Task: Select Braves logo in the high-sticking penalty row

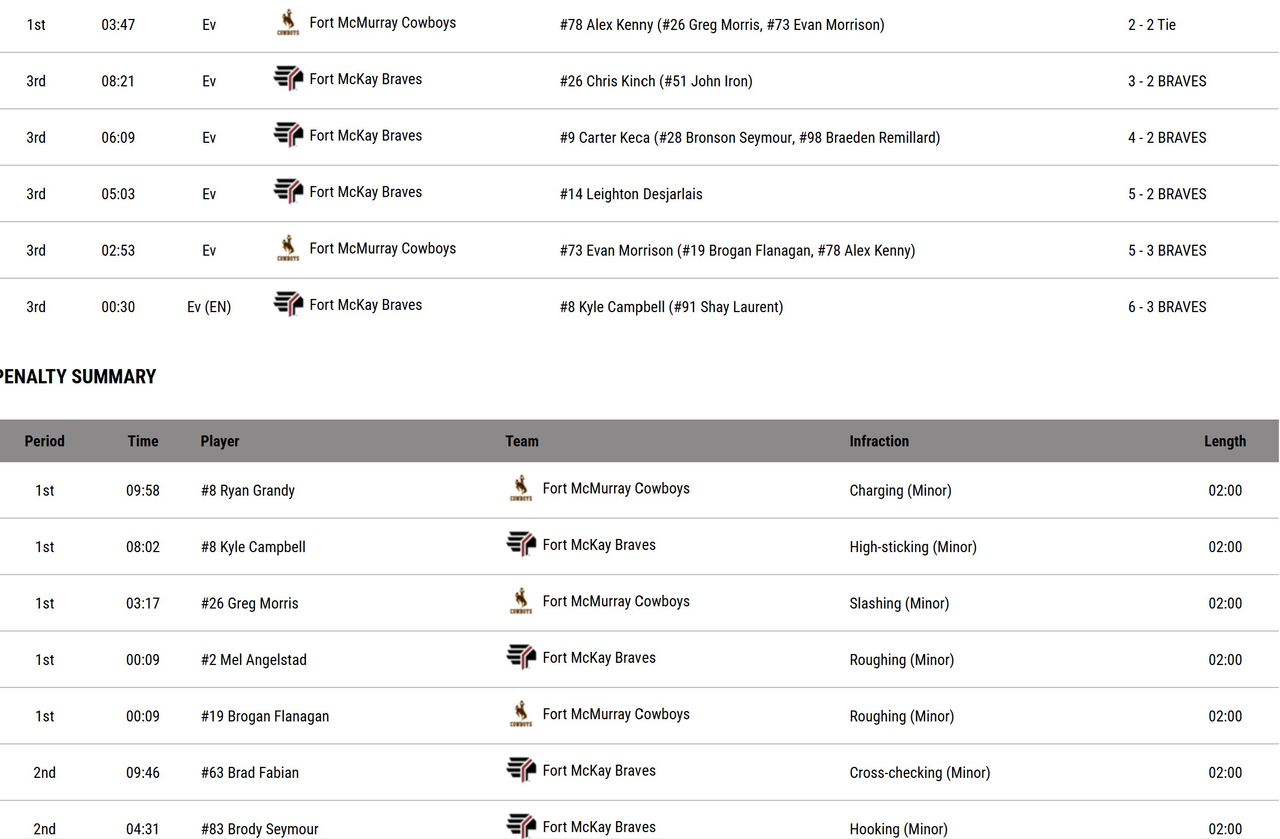Action: (x=521, y=545)
